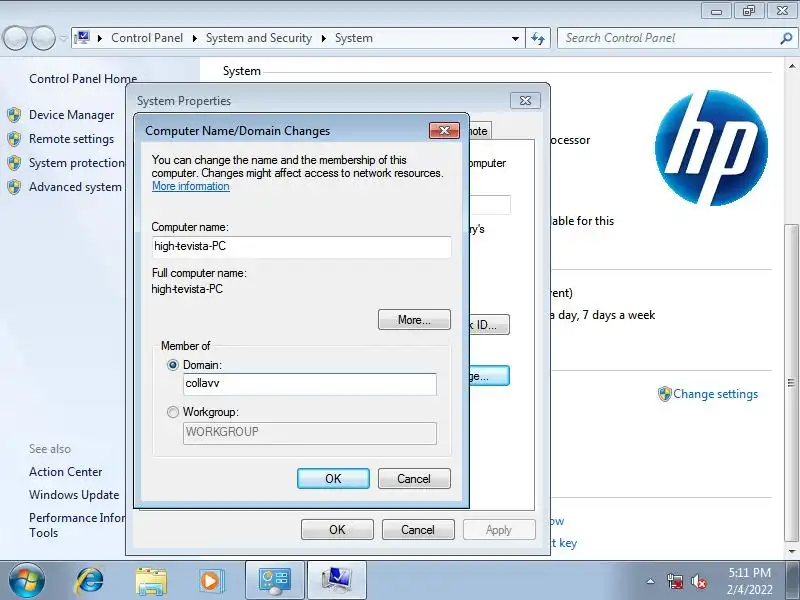Click shield icon beside Advanced system settings

tap(14, 187)
